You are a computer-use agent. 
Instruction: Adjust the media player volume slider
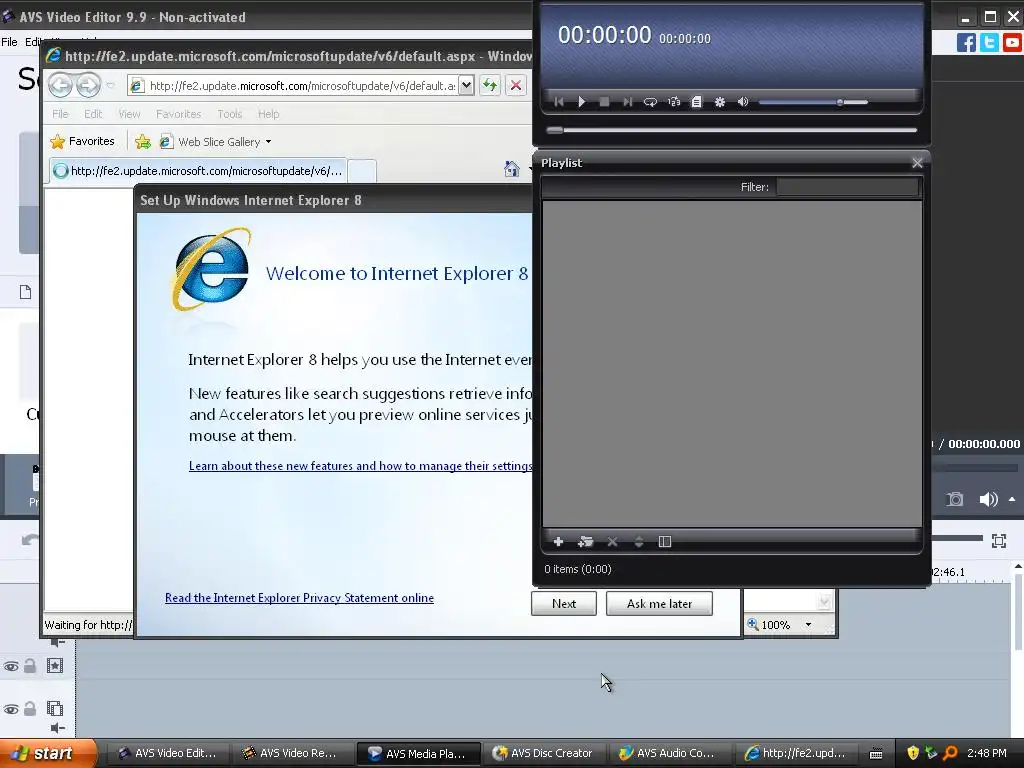click(813, 102)
